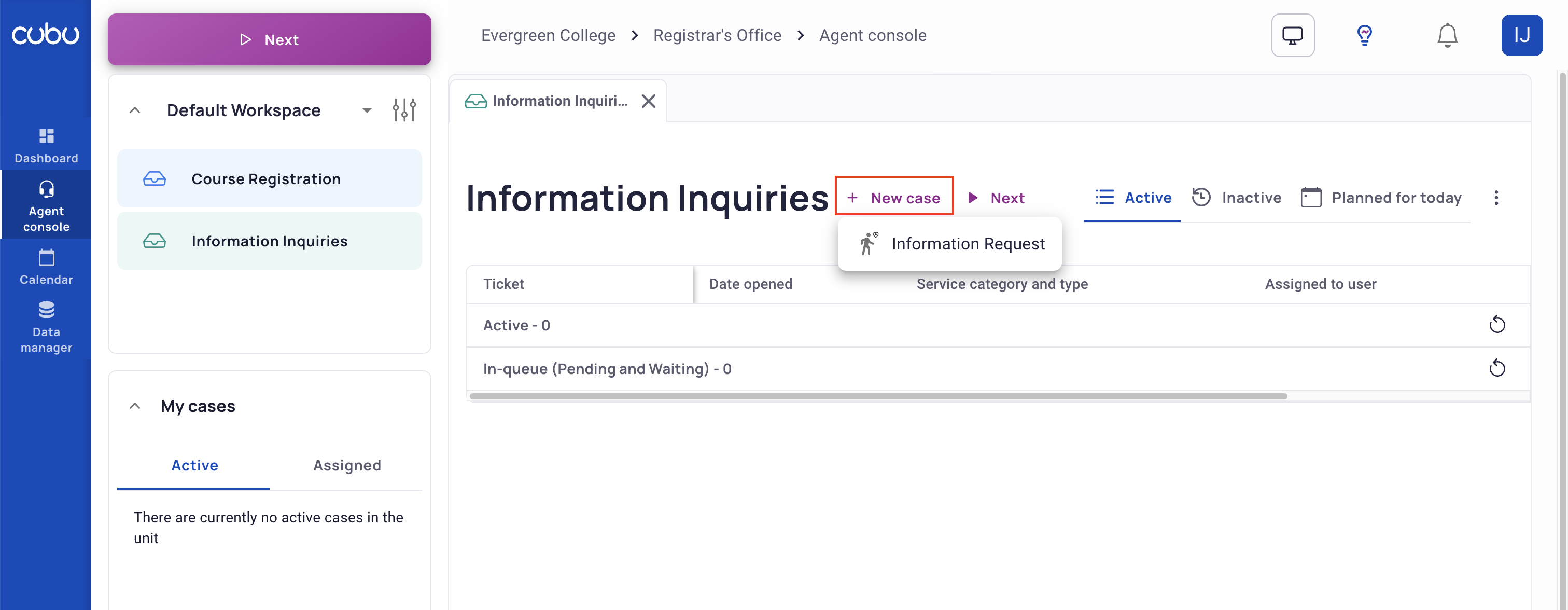
Task: Open the Default Workspace dropdown arrow
Action: tap(367, 110)
